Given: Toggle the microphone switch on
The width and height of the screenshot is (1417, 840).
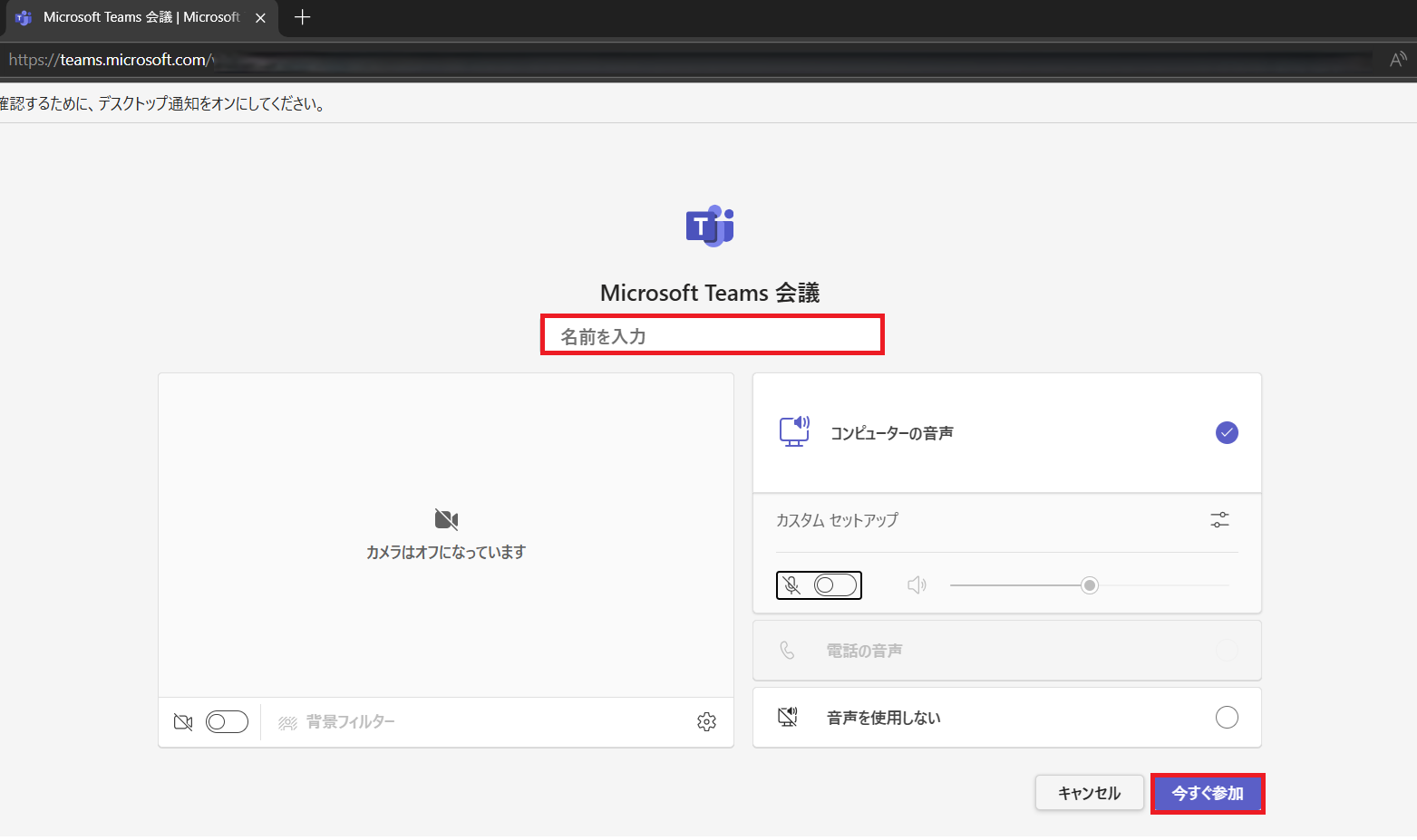Looking at the screenshot, I should click(835, 585).
